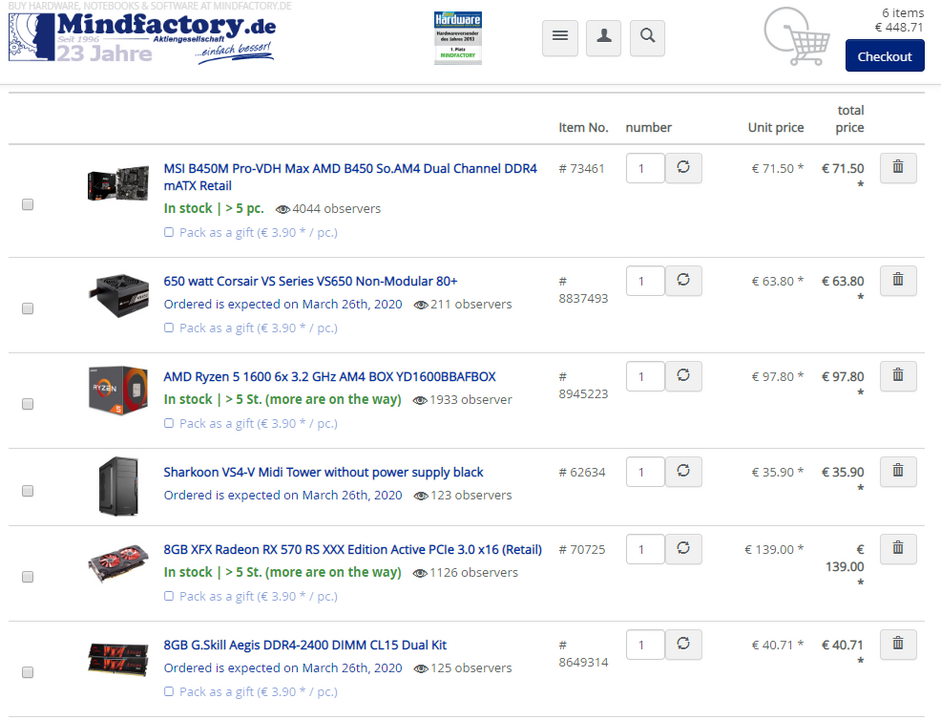Enable gift packing for Corsair VS650
This screenshot has width=941, height=720.
[169, 328]
